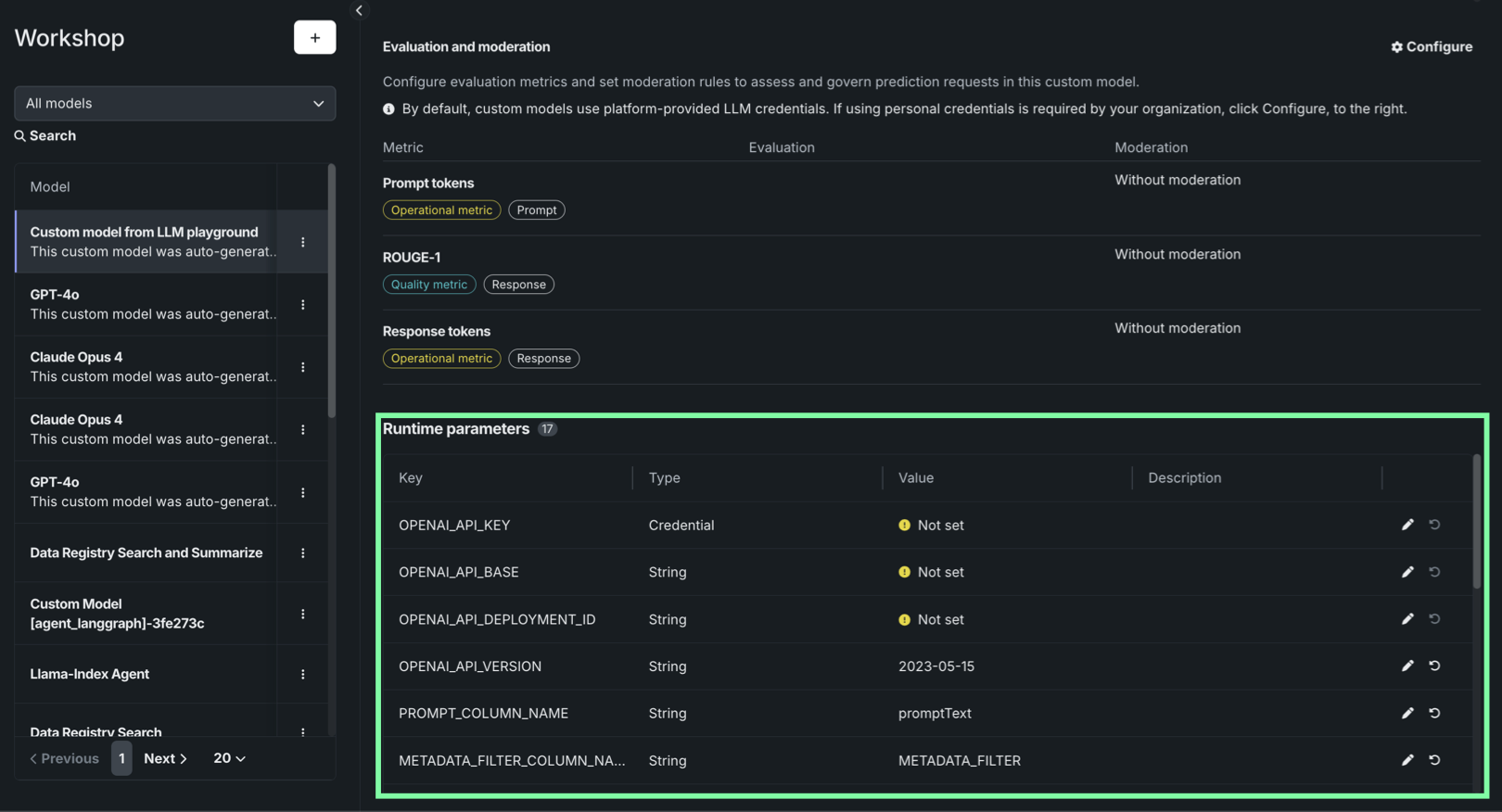Edit the OPENAI_API_DEPLOYMENT_ID parameter
This screenshot has height=812, width=1502.
pos(1407,619)
